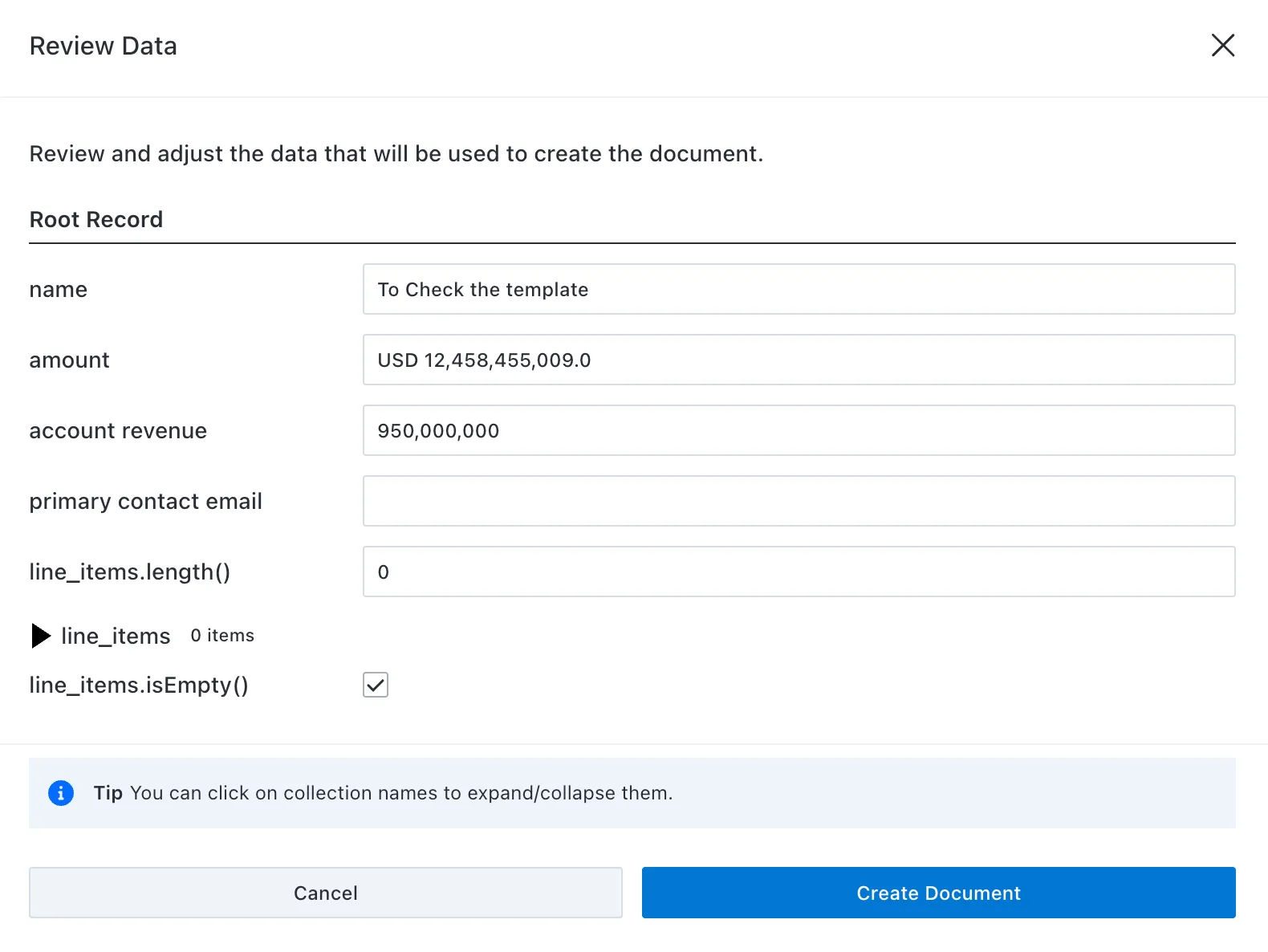Edit the line_items.length() value field
Screen dimensions: 1268x952
[799, 572]
